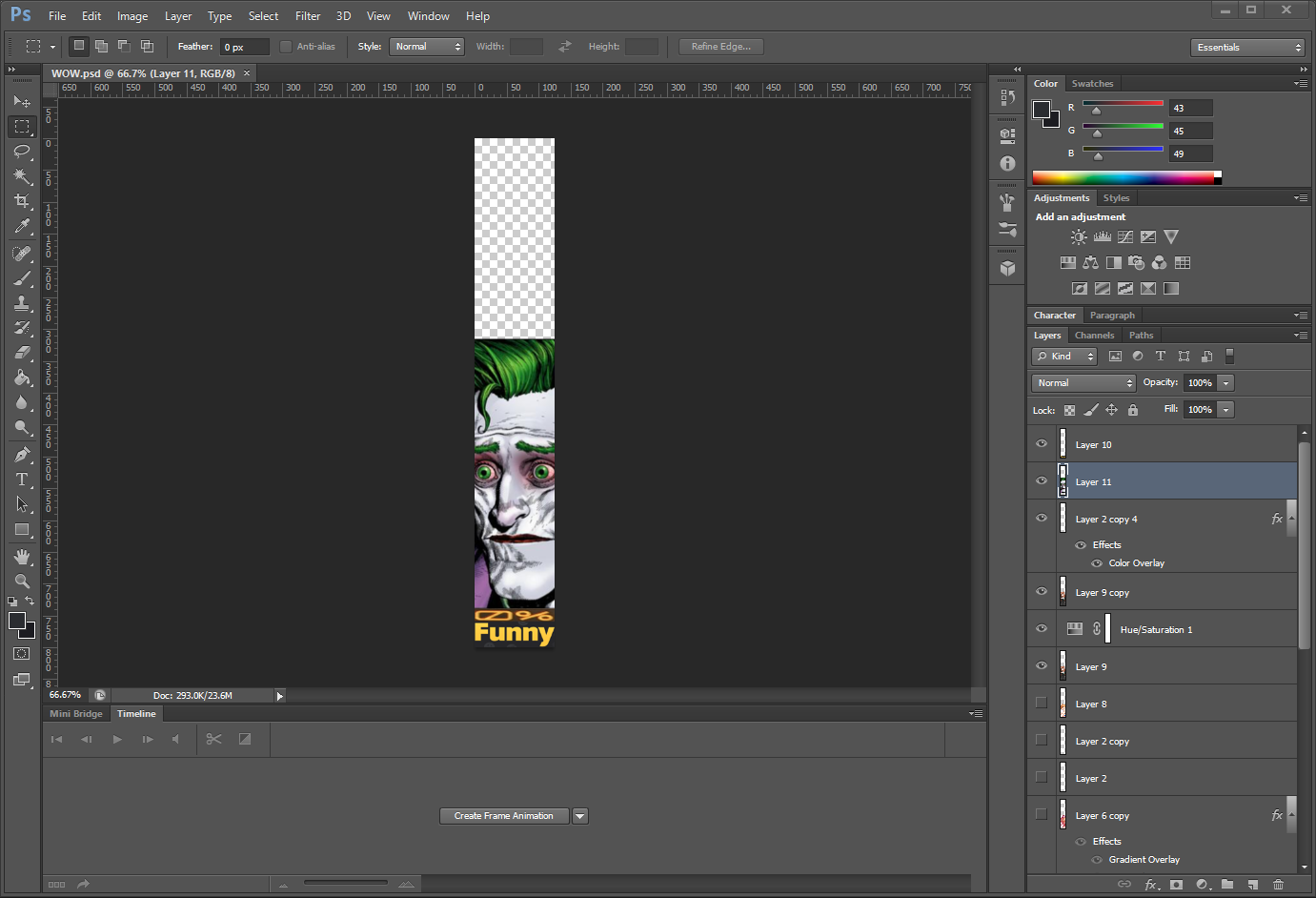The image size is (1316, 898).
Task: Open the Fill dropdown arrow
Action: click(1226, 410)
